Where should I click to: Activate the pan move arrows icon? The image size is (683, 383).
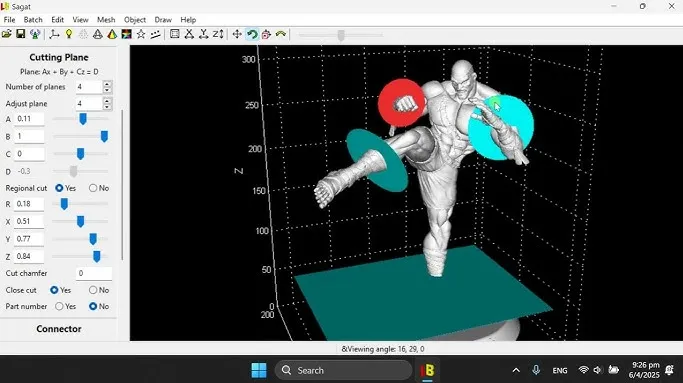[x=237, y=34]
